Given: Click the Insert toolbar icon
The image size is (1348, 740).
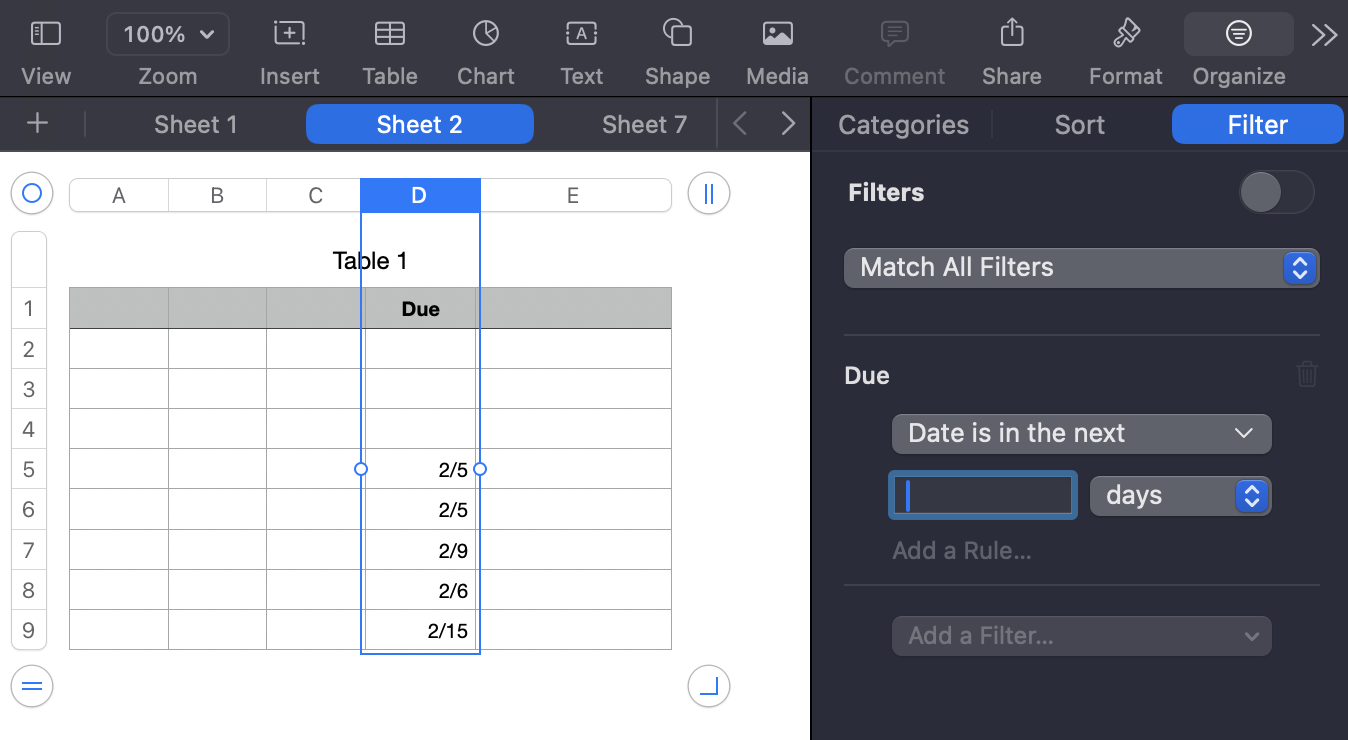Looking at the screenshot, I should pos(289,34).
